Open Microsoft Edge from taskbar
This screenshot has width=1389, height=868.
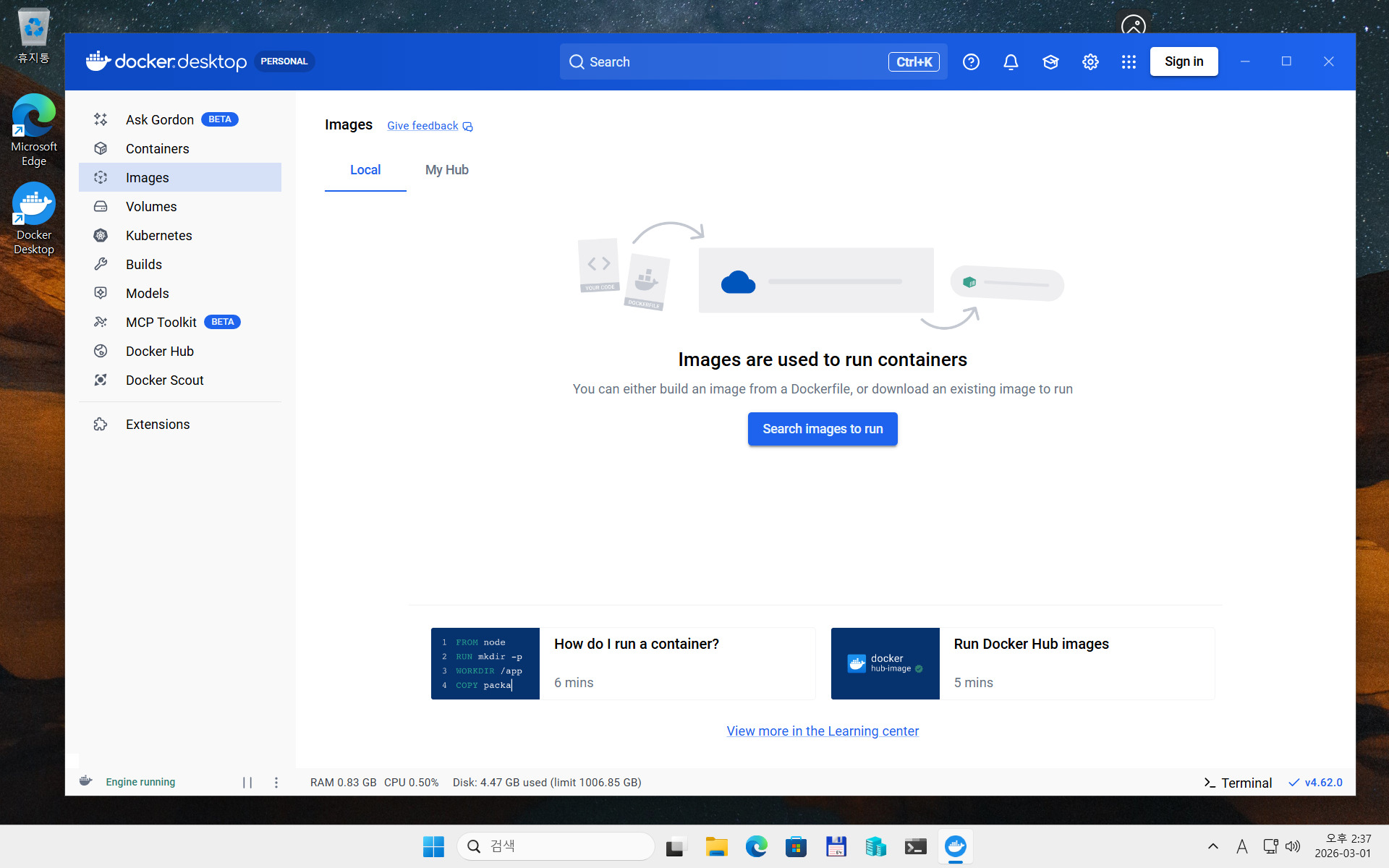(756, 846)
